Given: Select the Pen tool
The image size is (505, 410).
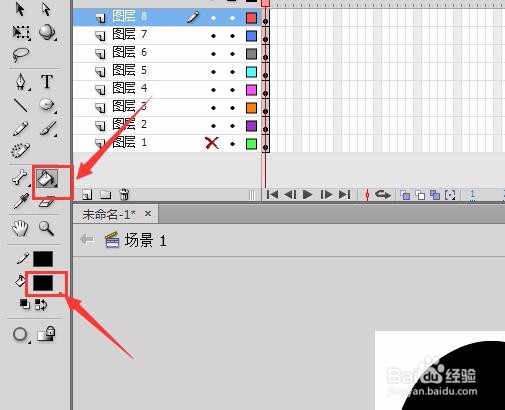Looking at the screenshot, I should click(21, 82).
